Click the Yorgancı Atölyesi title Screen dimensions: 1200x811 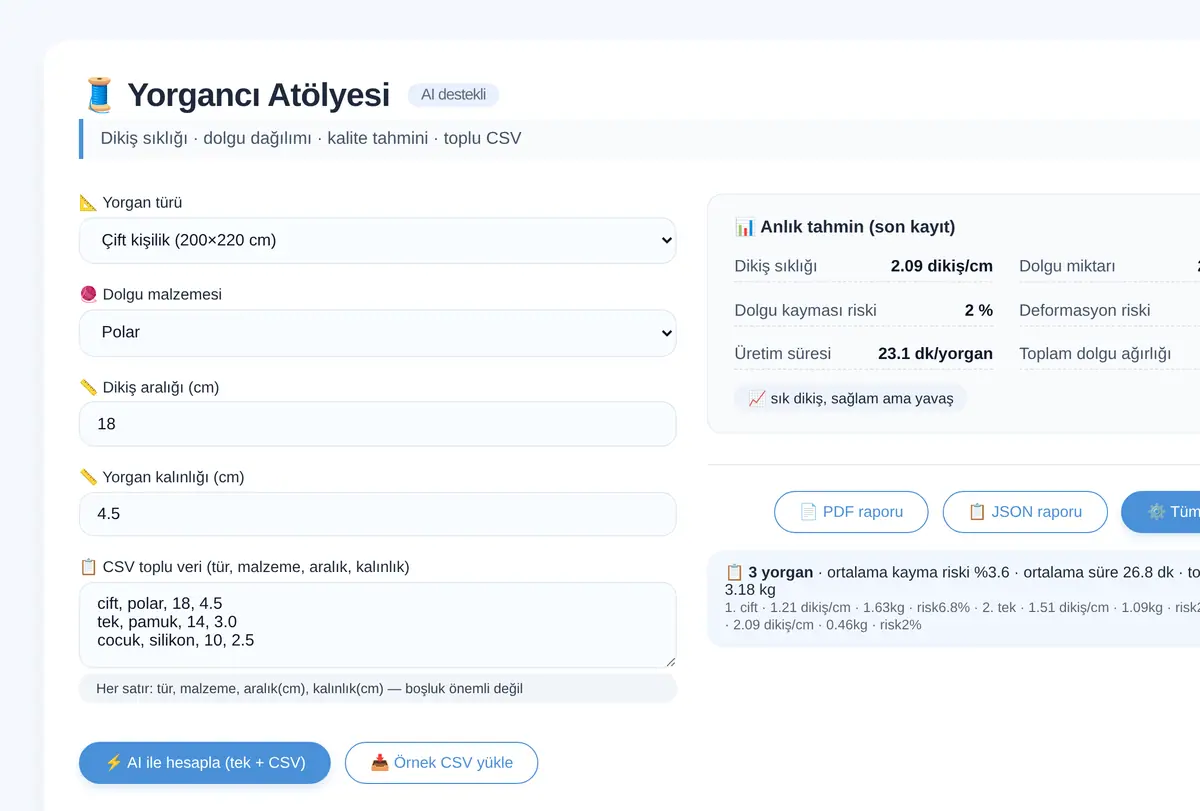[x=258, y=95]
